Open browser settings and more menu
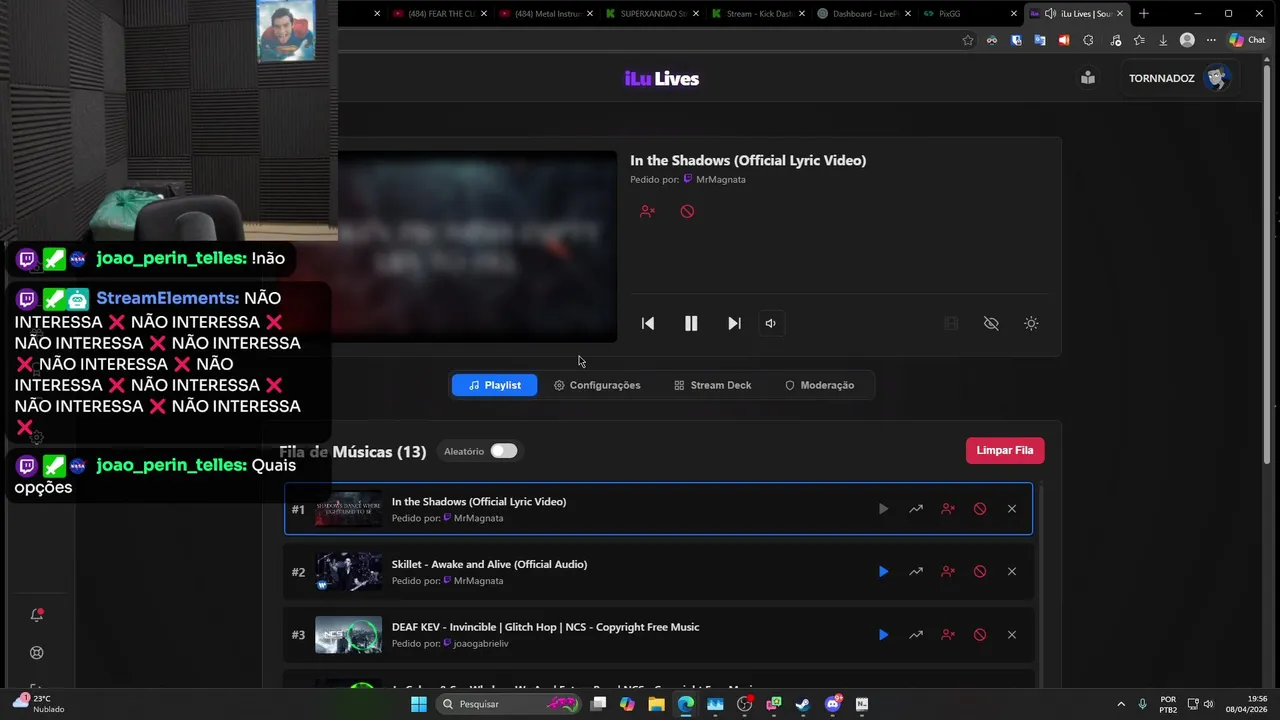The width and height of the screenshot is (1280, 720). [x=1211, y=40]
